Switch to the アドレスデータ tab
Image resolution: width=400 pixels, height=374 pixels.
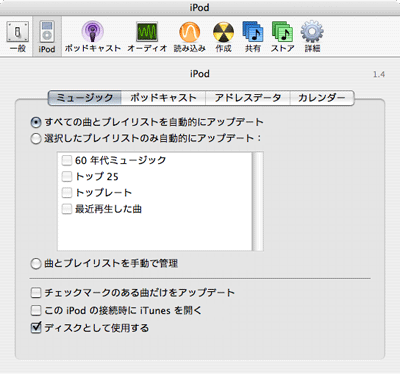tap(248, 98)
